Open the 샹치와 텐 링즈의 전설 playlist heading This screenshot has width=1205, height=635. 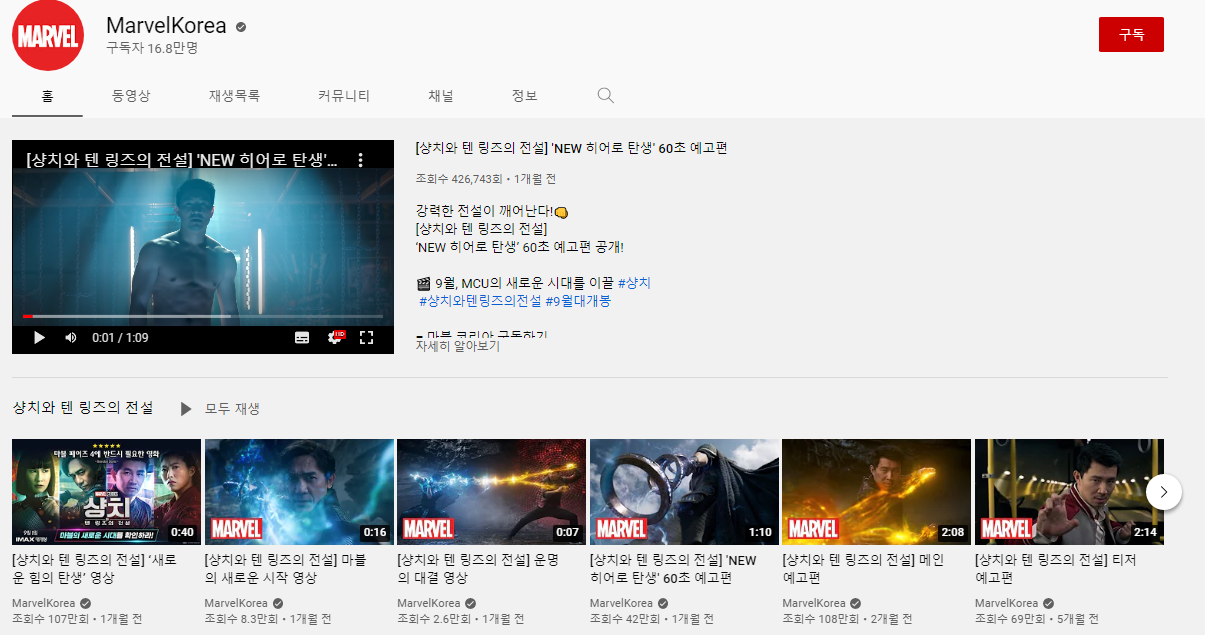pos(83,408)
